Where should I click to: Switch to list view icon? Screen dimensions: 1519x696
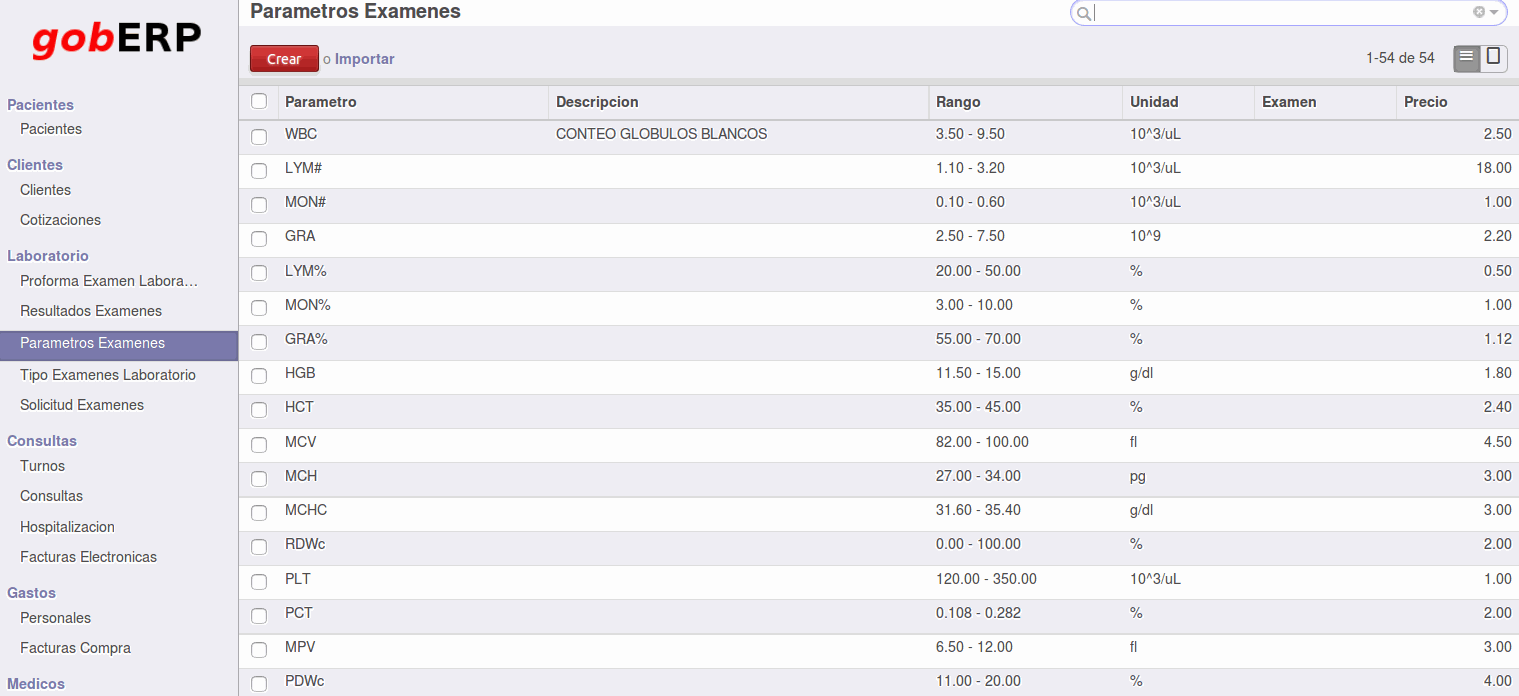(x=1466, y=57)
